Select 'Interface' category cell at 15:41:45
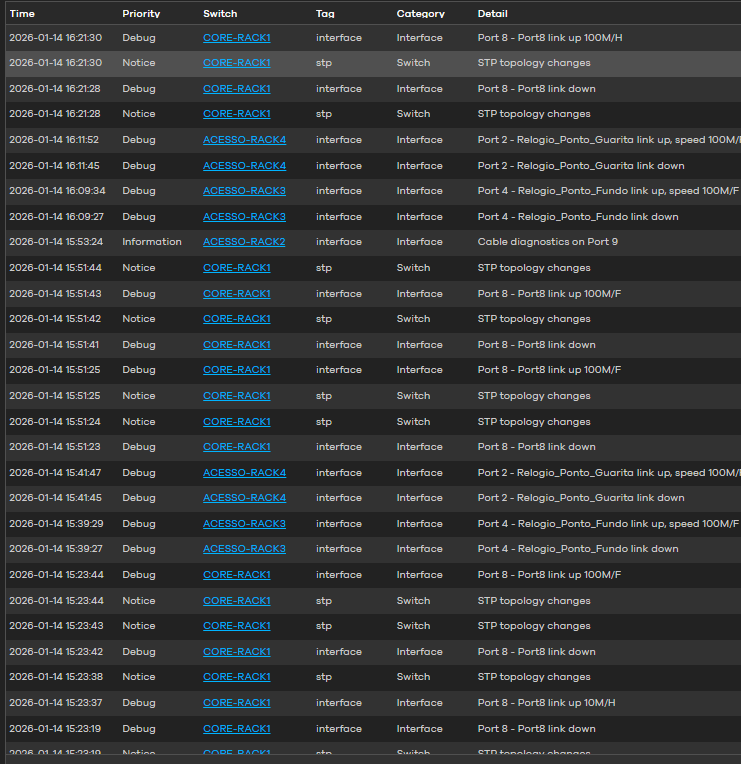The width and height of the screenshot is (741, 764). [x=419, y=497]
